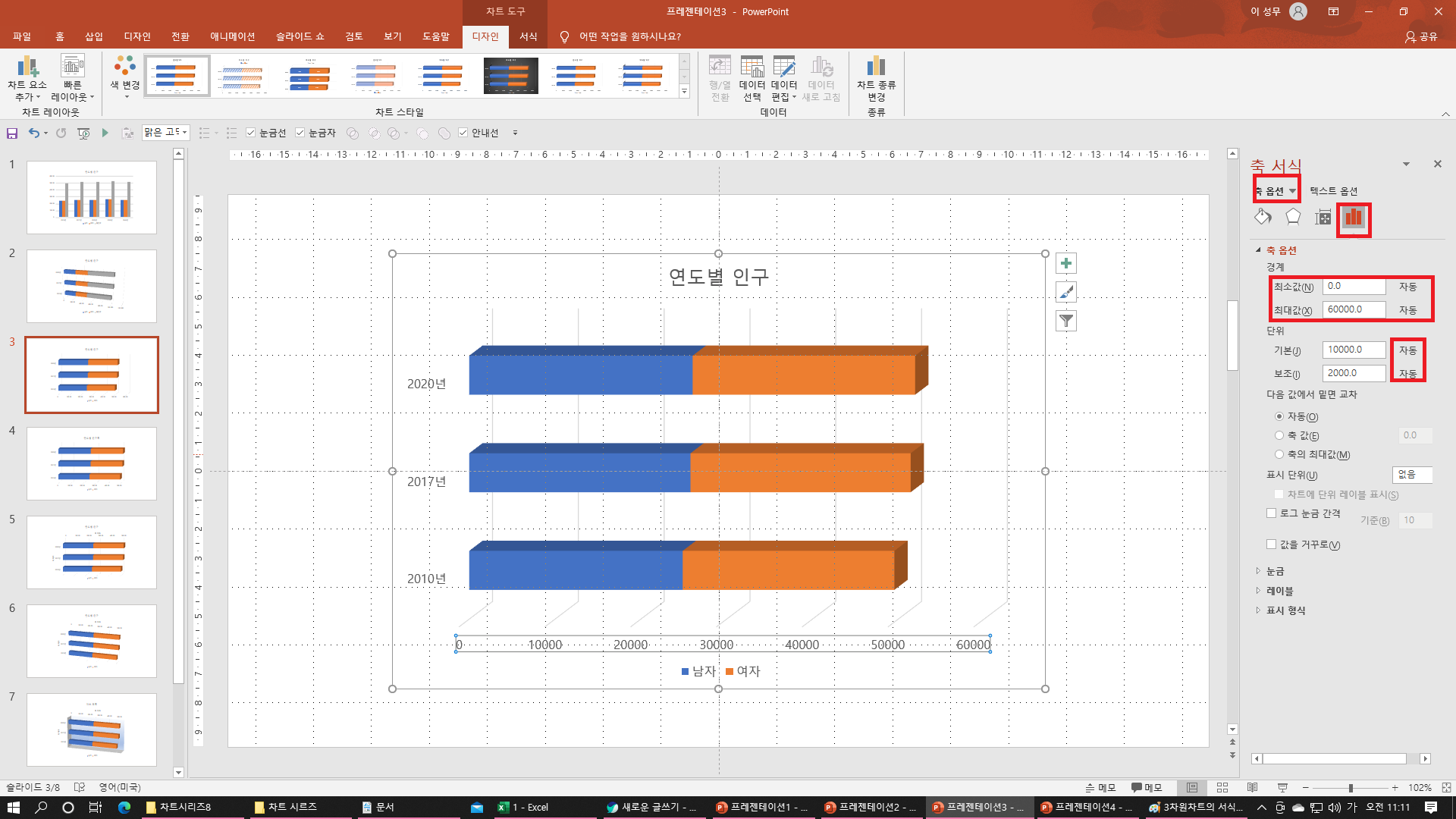1456x819 pixels.
Task: Select the Effects pentagon icon
Action: (x=1293, y=217)
